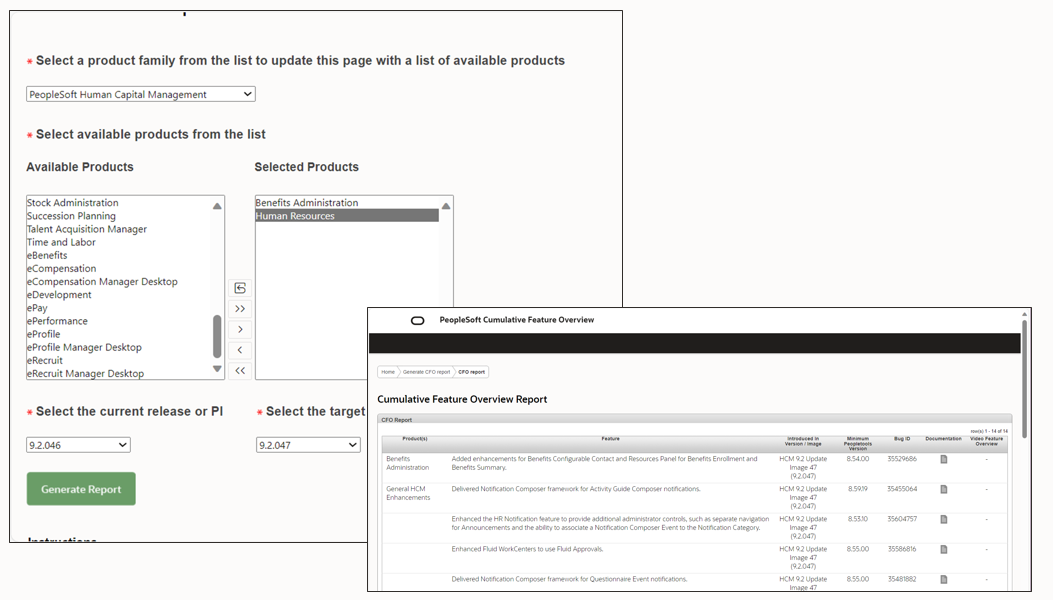
Task: Open the current release 9.2.046 dropdown
Action: (78, 445)
